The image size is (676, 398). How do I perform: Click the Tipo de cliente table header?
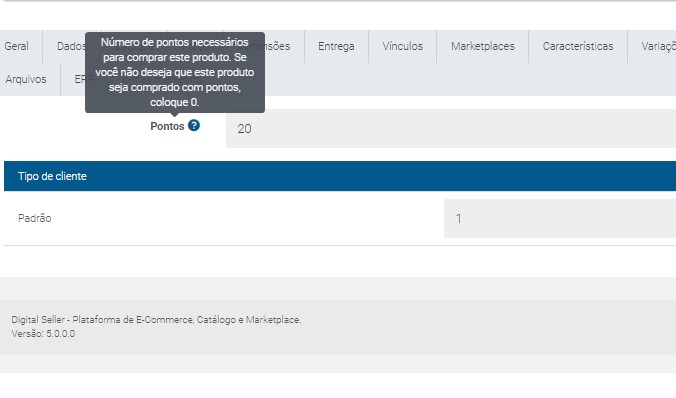coord(340,176)
